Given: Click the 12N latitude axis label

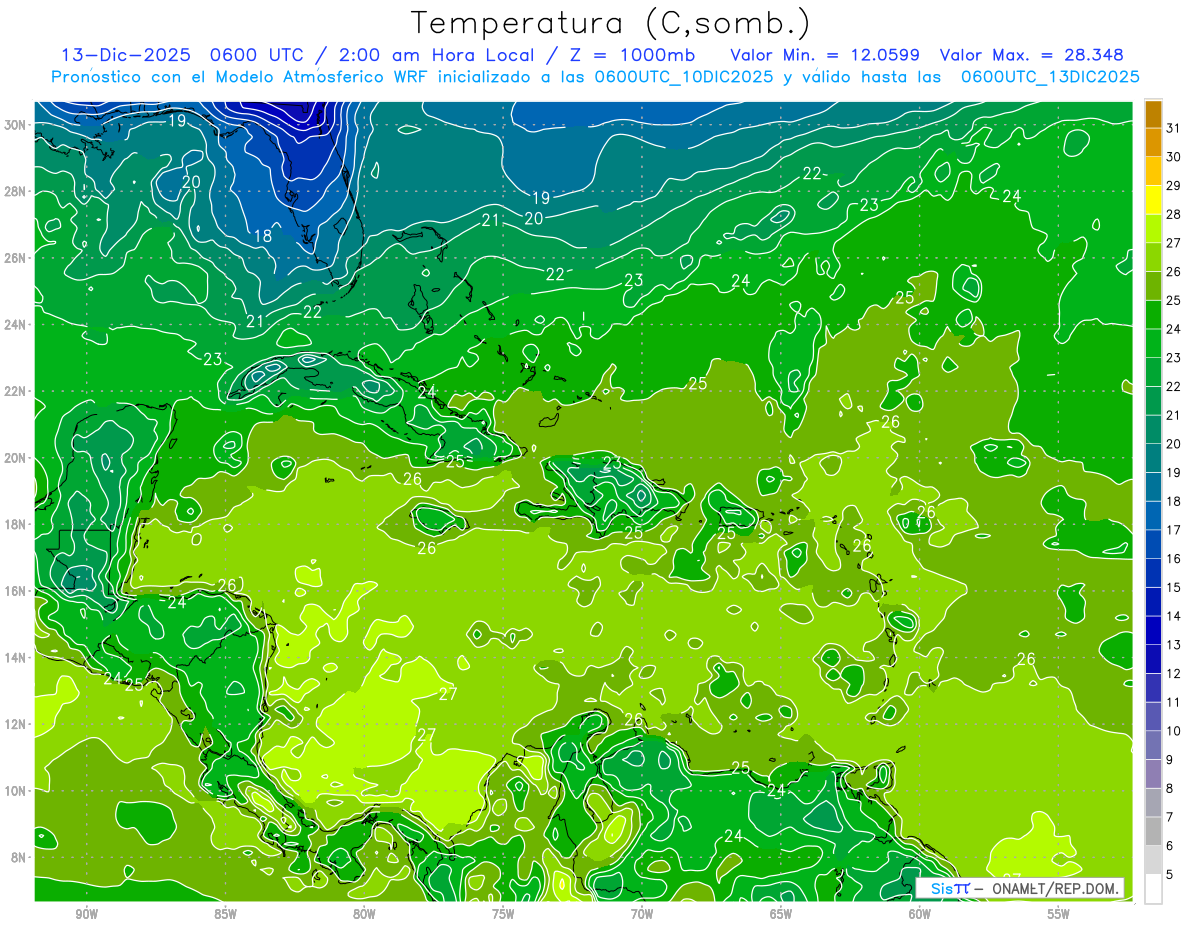Looking at the screenshot, I should coord(17,724).
